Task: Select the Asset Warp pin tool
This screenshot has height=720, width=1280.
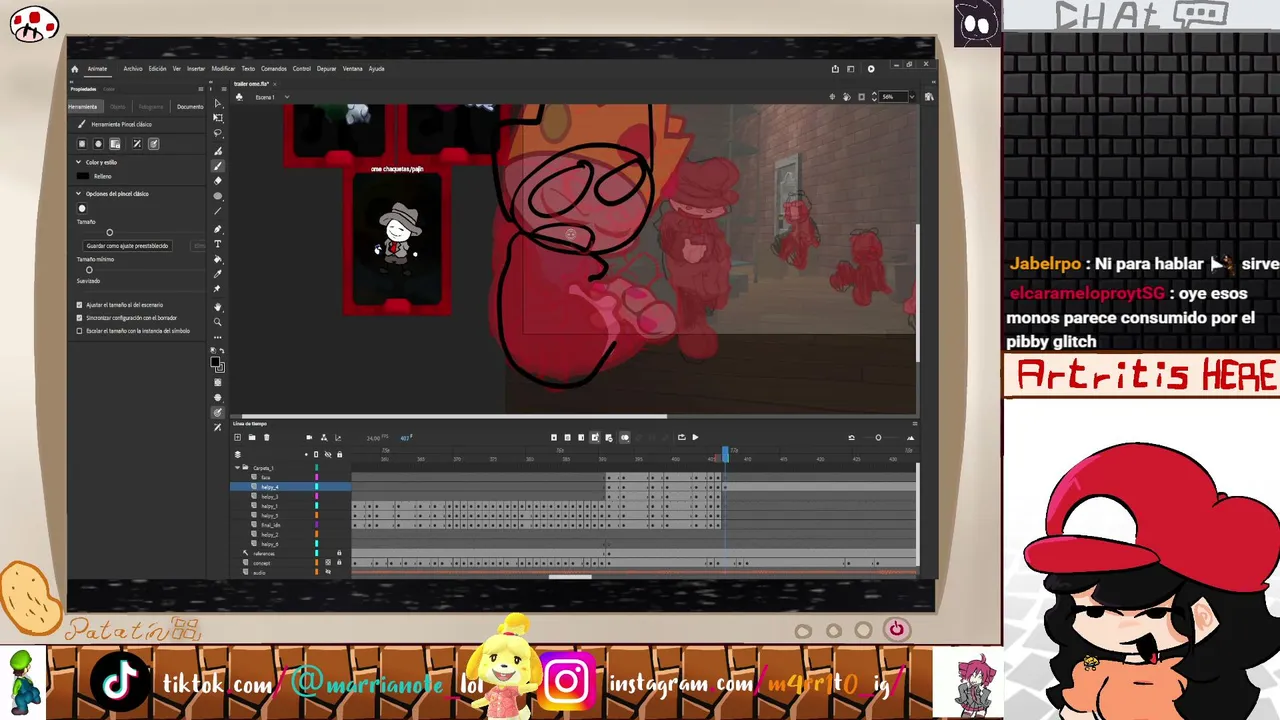Action: (218, 289)
